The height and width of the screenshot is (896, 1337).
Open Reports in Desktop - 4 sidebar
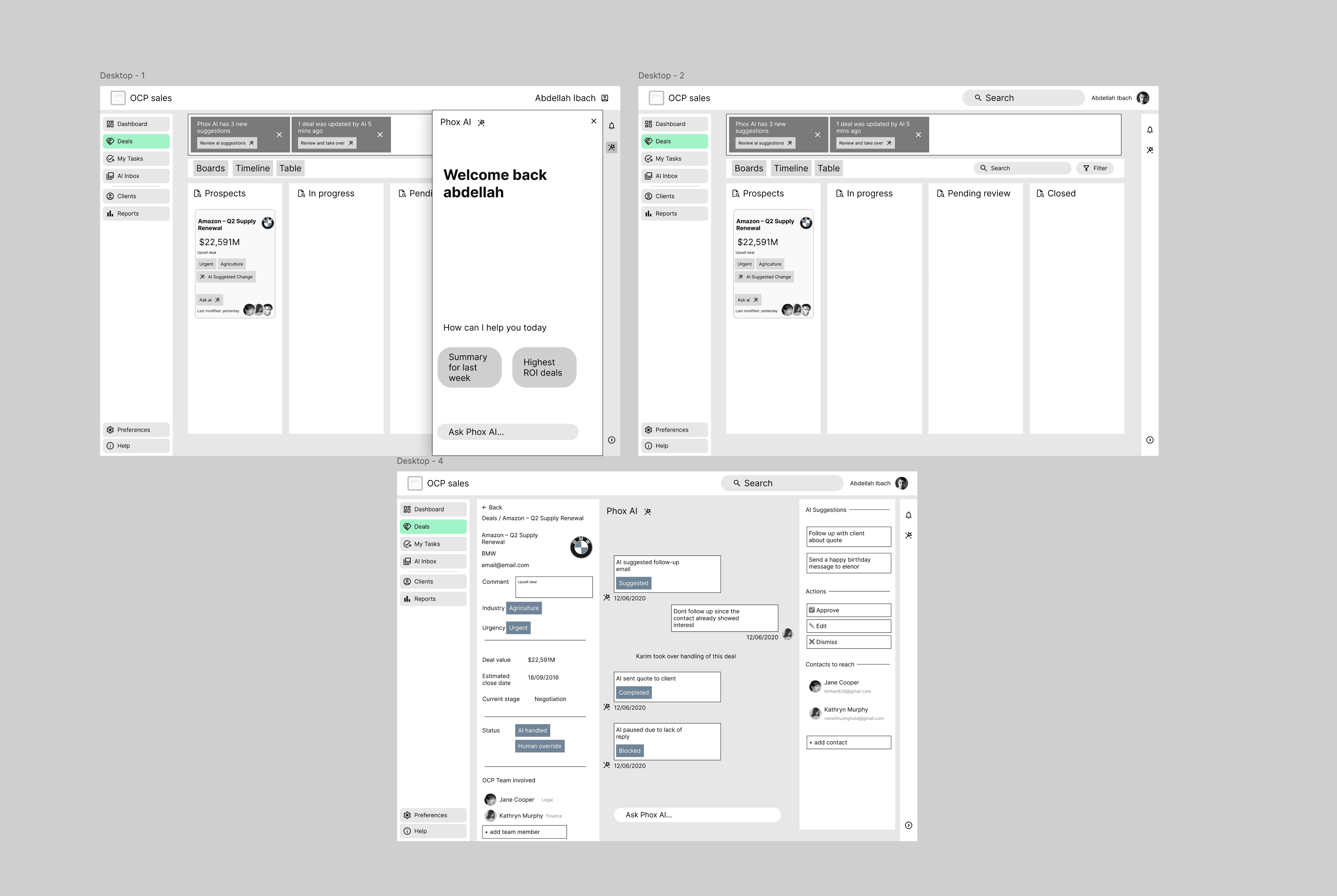pyautogui.click(x=433, y=599)
